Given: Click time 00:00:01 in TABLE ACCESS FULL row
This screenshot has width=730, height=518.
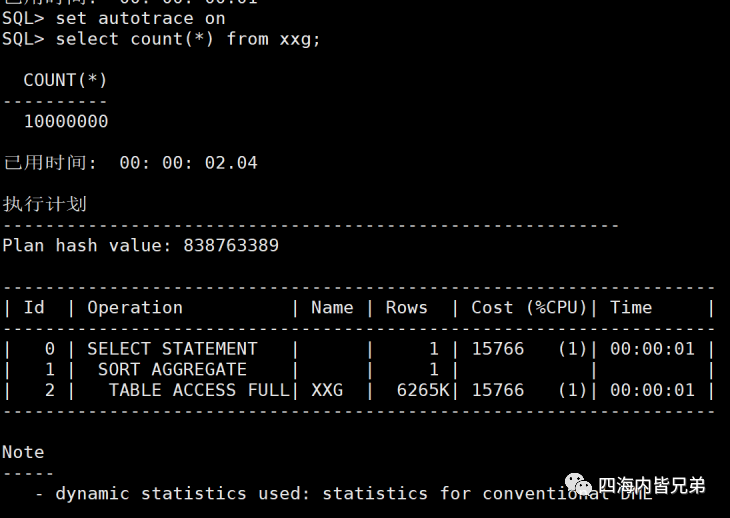Looking at the screenshot, I should click(x=652, y=390).
